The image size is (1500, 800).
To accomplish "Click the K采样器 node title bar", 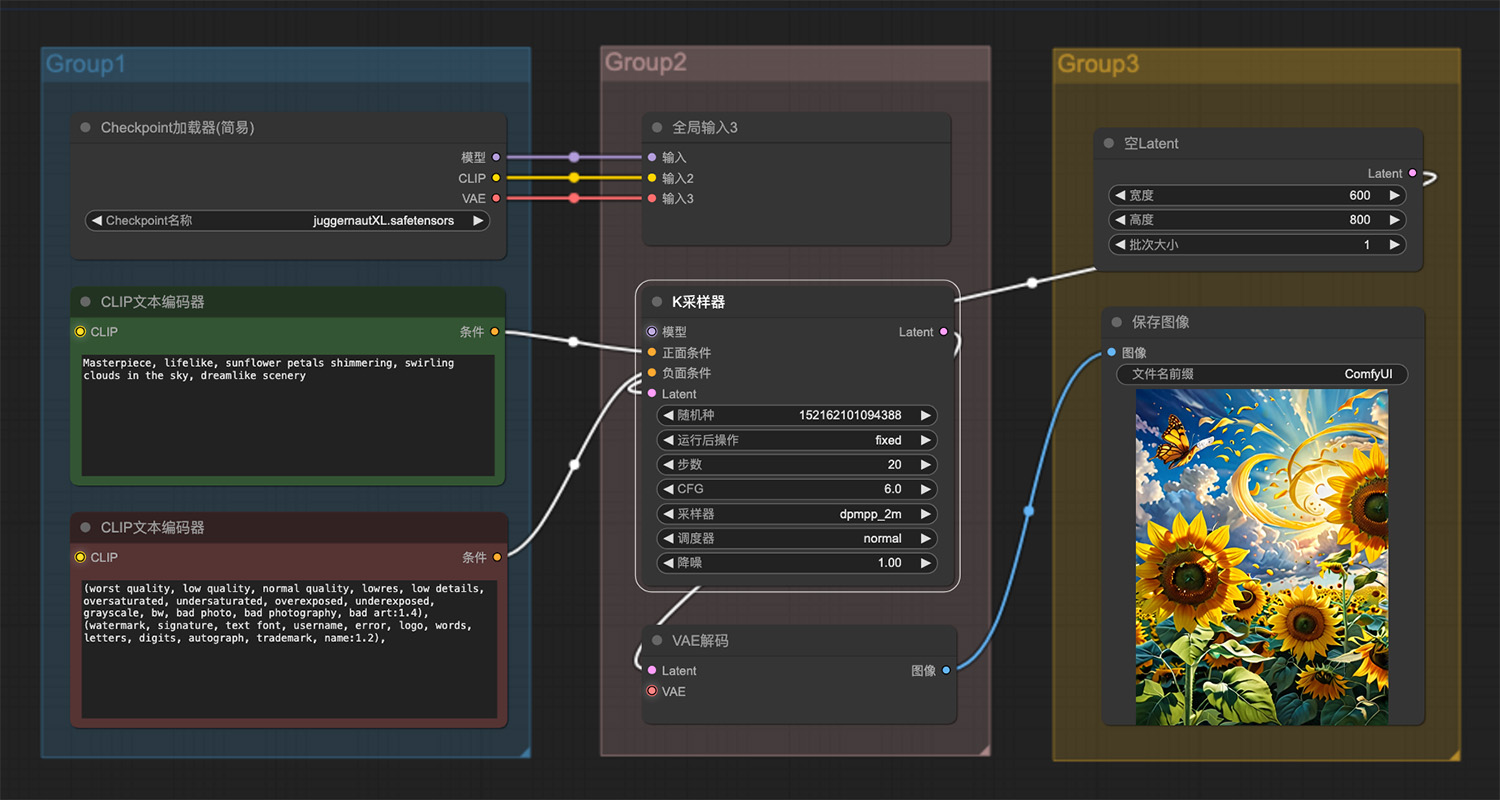I will pos(797,302).
